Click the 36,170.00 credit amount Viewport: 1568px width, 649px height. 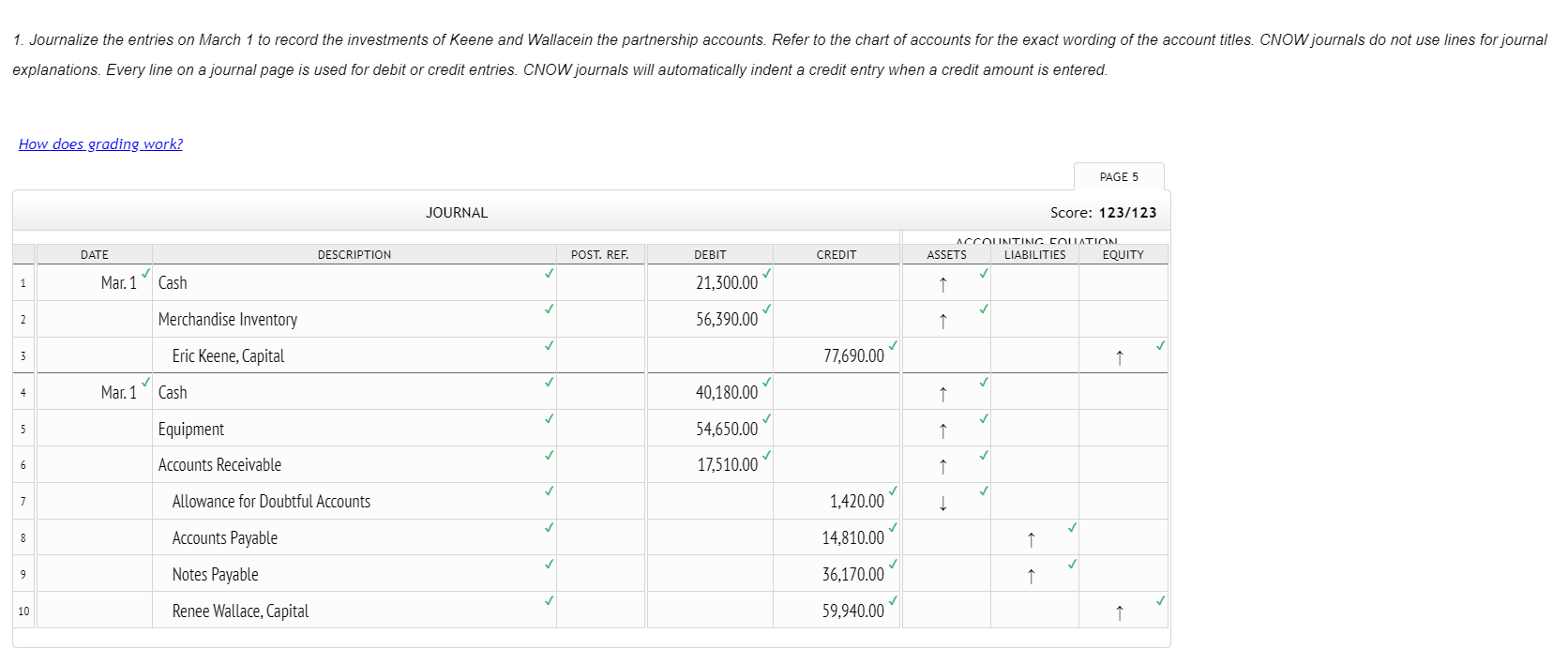[853, 574]
